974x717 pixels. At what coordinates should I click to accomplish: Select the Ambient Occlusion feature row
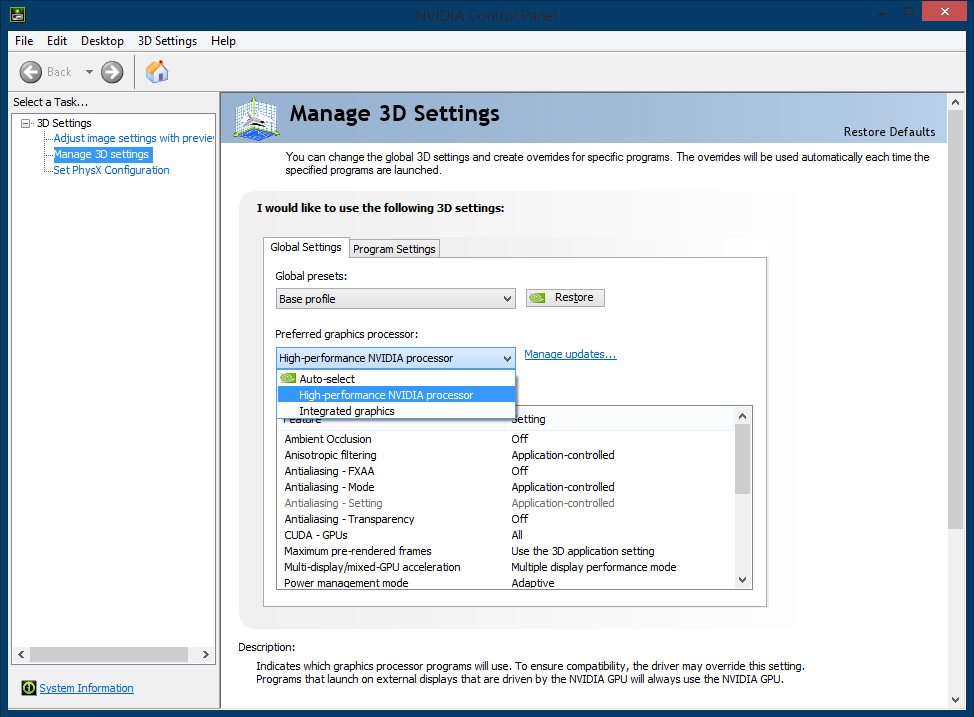506,439
